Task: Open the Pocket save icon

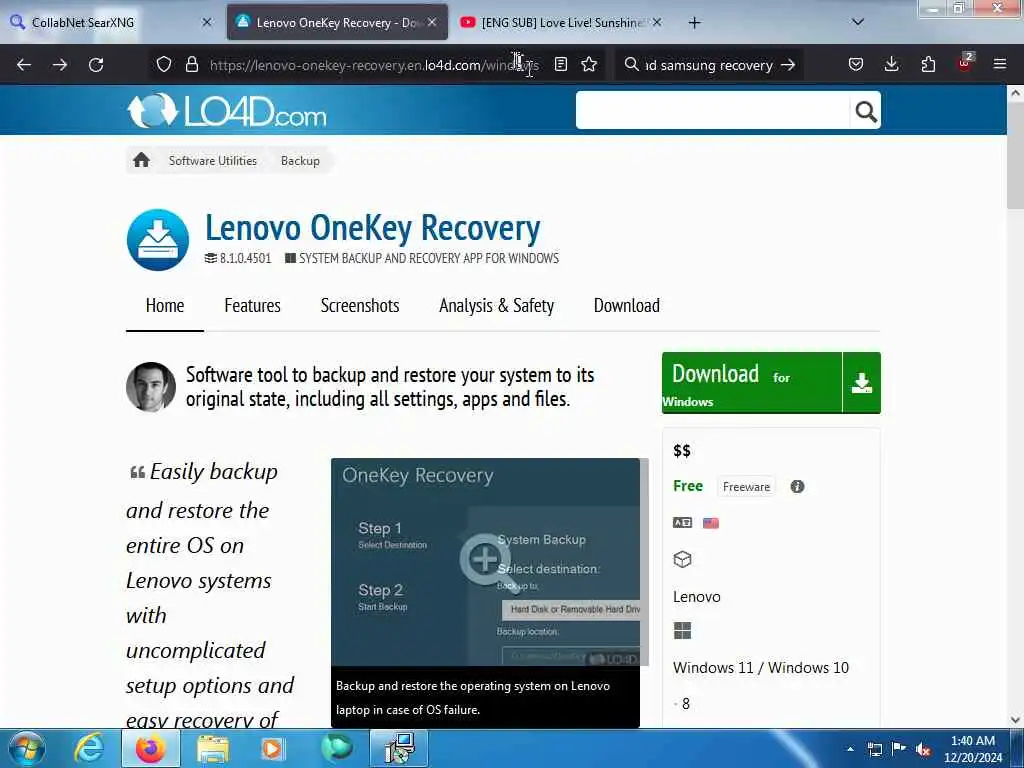Action: pyautogui.click(x=856, y=65)
